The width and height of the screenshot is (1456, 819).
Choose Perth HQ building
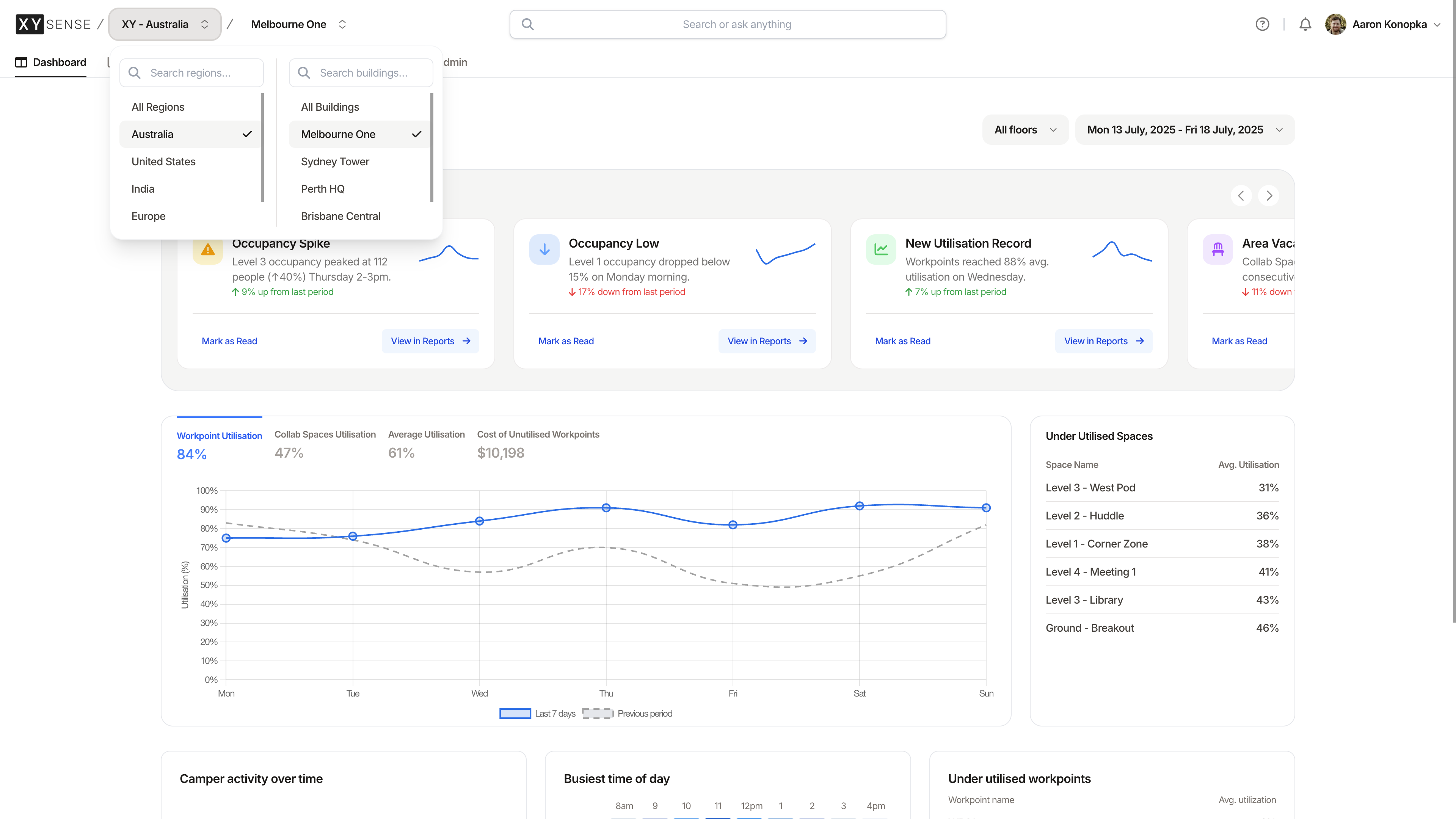(359, 189)
